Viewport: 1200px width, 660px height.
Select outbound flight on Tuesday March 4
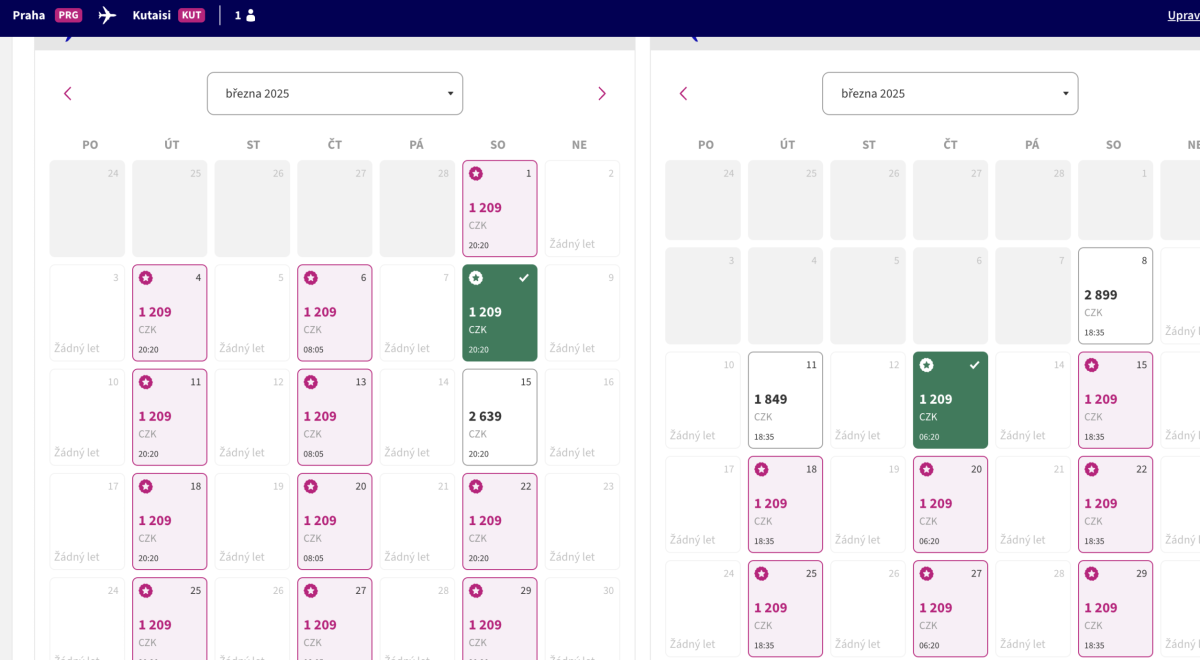tap(169, 312)
